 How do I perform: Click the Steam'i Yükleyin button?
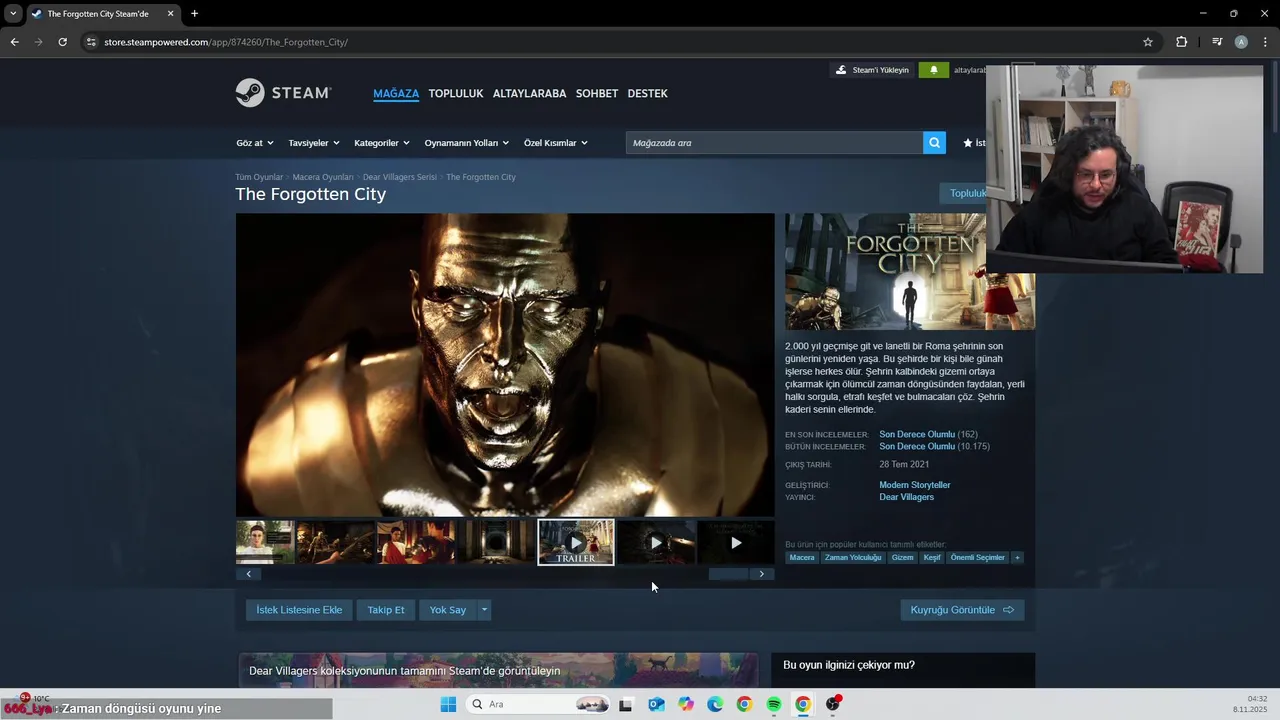click(x=872, y=70)
